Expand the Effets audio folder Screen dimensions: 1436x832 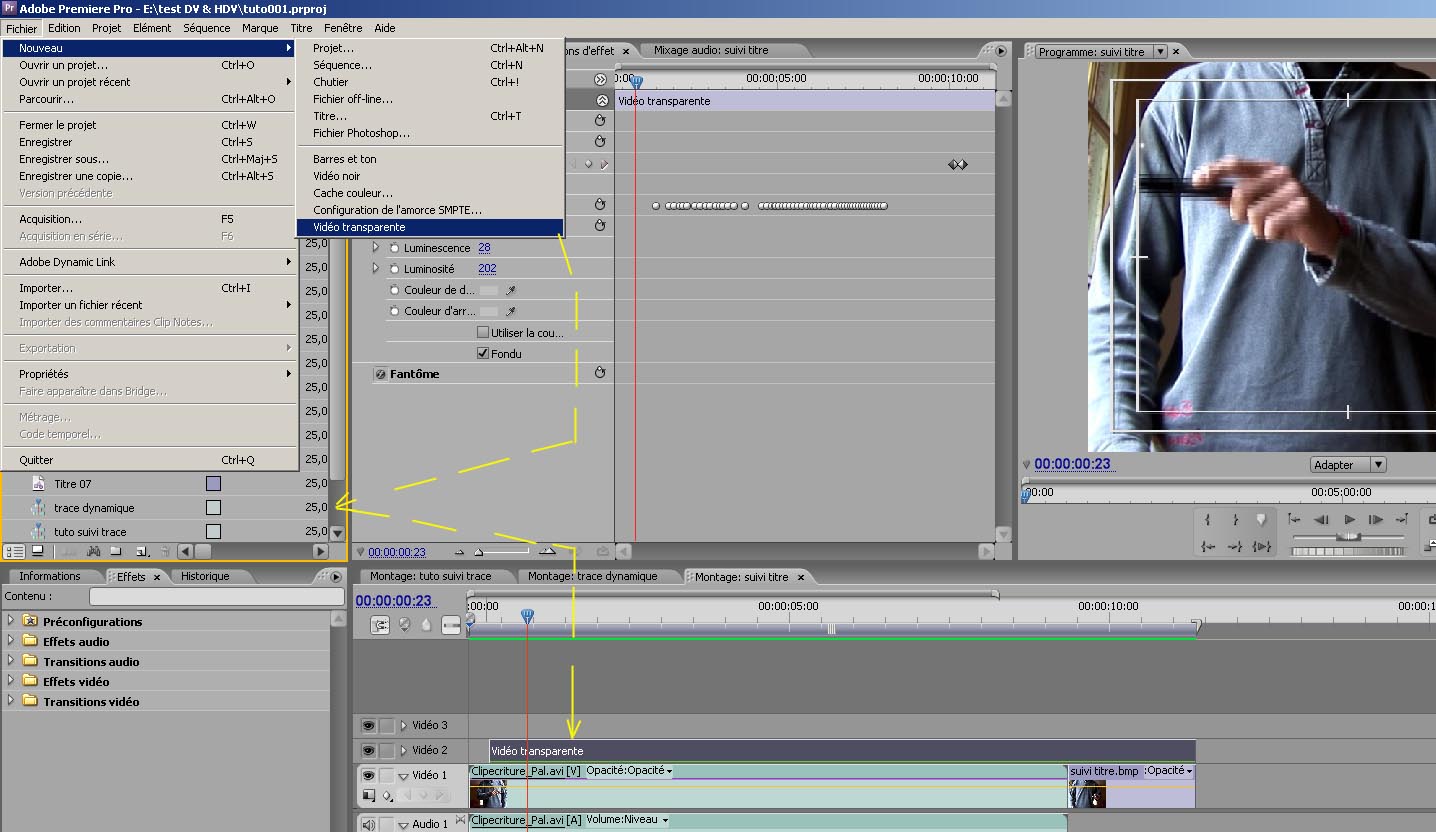(x=11, y=641)
